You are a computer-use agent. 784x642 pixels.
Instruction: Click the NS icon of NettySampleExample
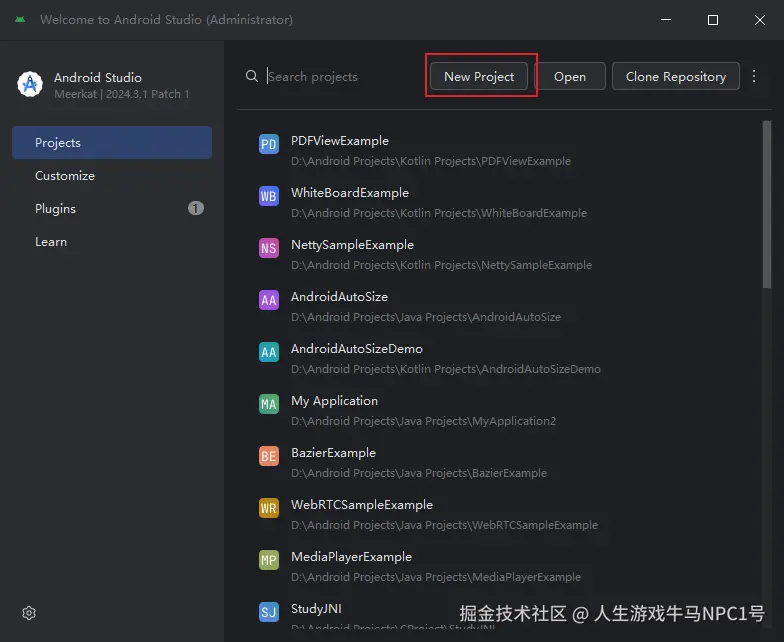pos(268,248)
